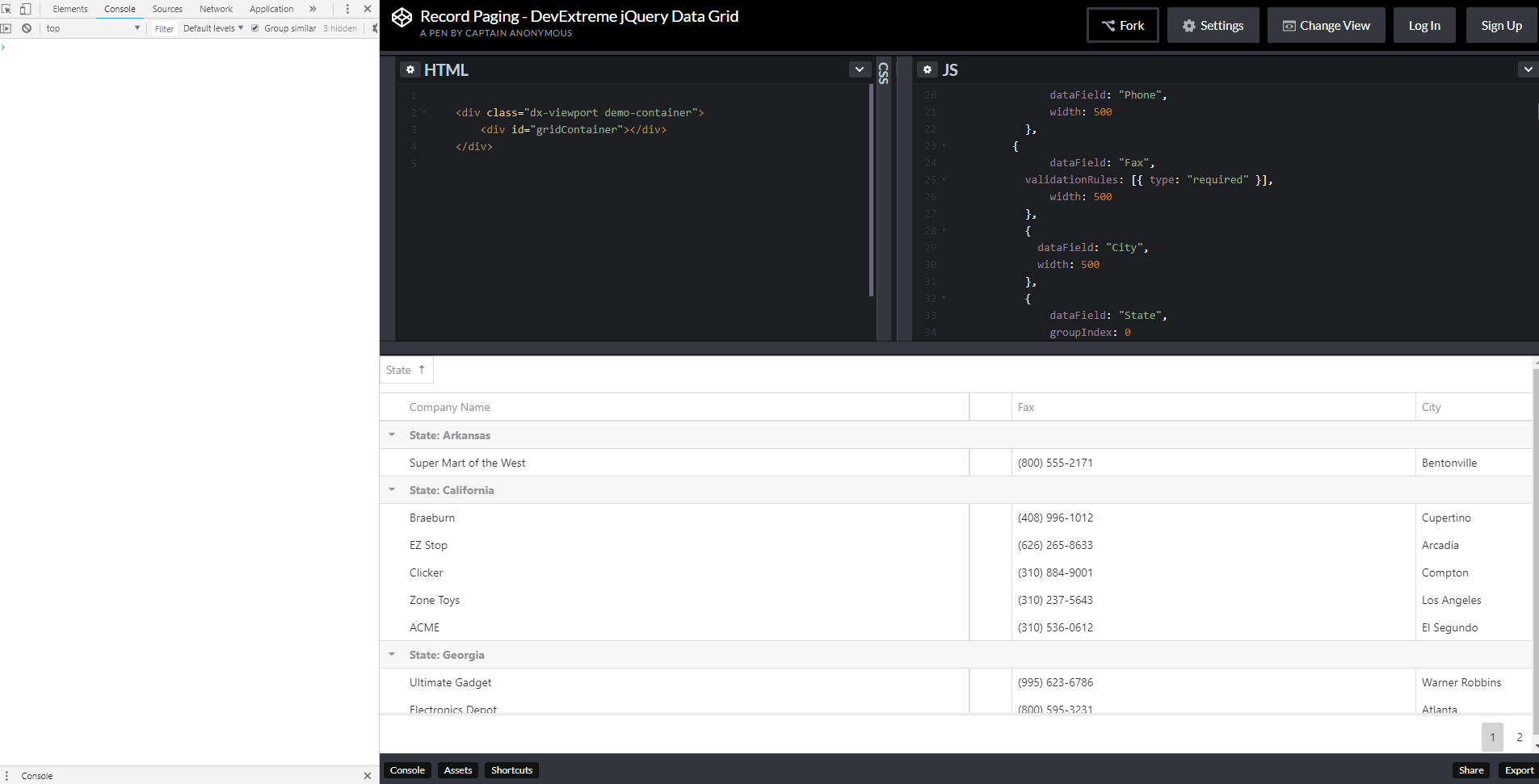Switch to the Network tab
This screenshot has height=784, width=1539.
tap(216, 9)
